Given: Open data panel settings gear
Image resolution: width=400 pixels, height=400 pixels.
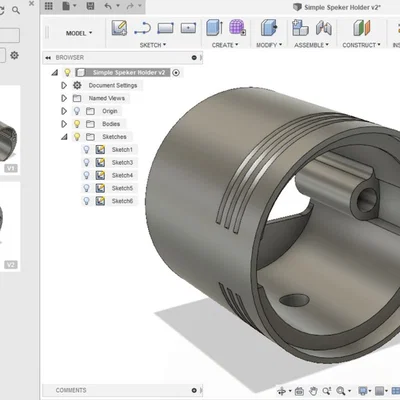Looking at the screenshot, I should pyautogui.click(x=14, y=55).
